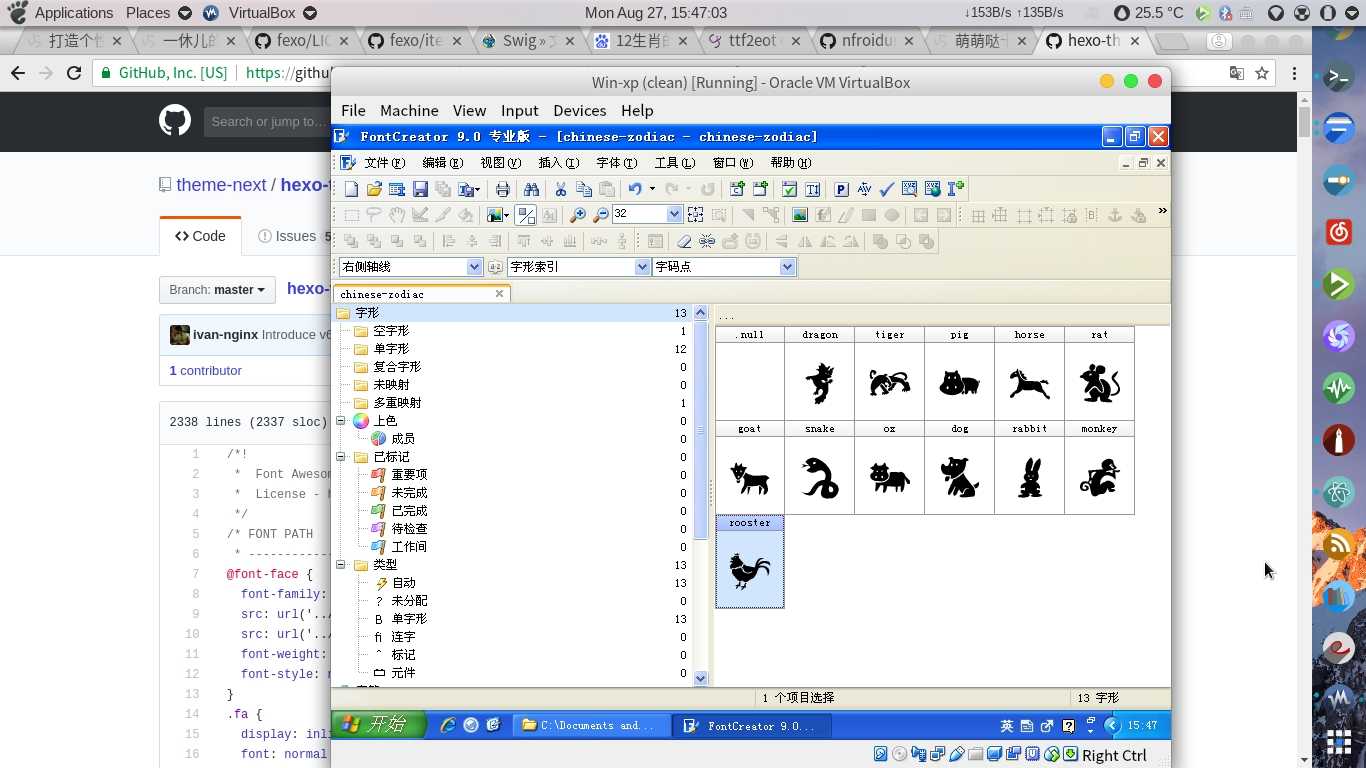Collapse the 已标记 tree node
The image size is (1366, 768).
coord(340,457)
